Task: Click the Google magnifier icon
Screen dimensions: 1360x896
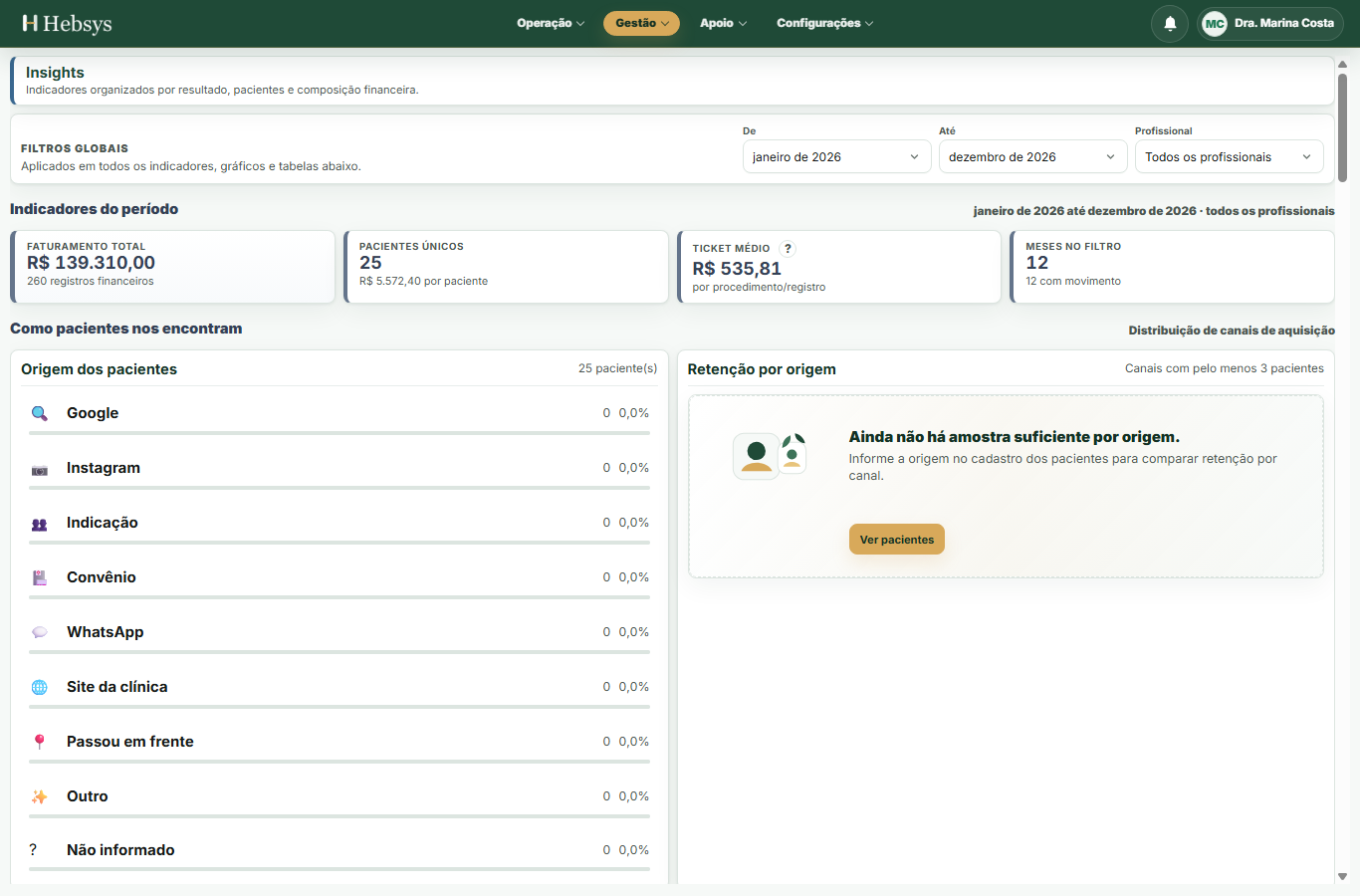Action: pyautogui.click(x=40, y=413)
